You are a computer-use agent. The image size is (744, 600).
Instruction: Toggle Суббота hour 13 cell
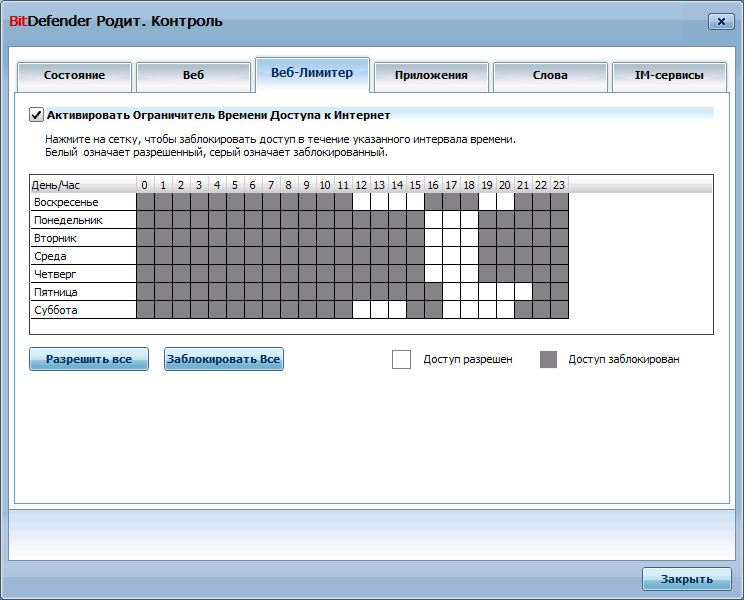[x=380, y=310]
